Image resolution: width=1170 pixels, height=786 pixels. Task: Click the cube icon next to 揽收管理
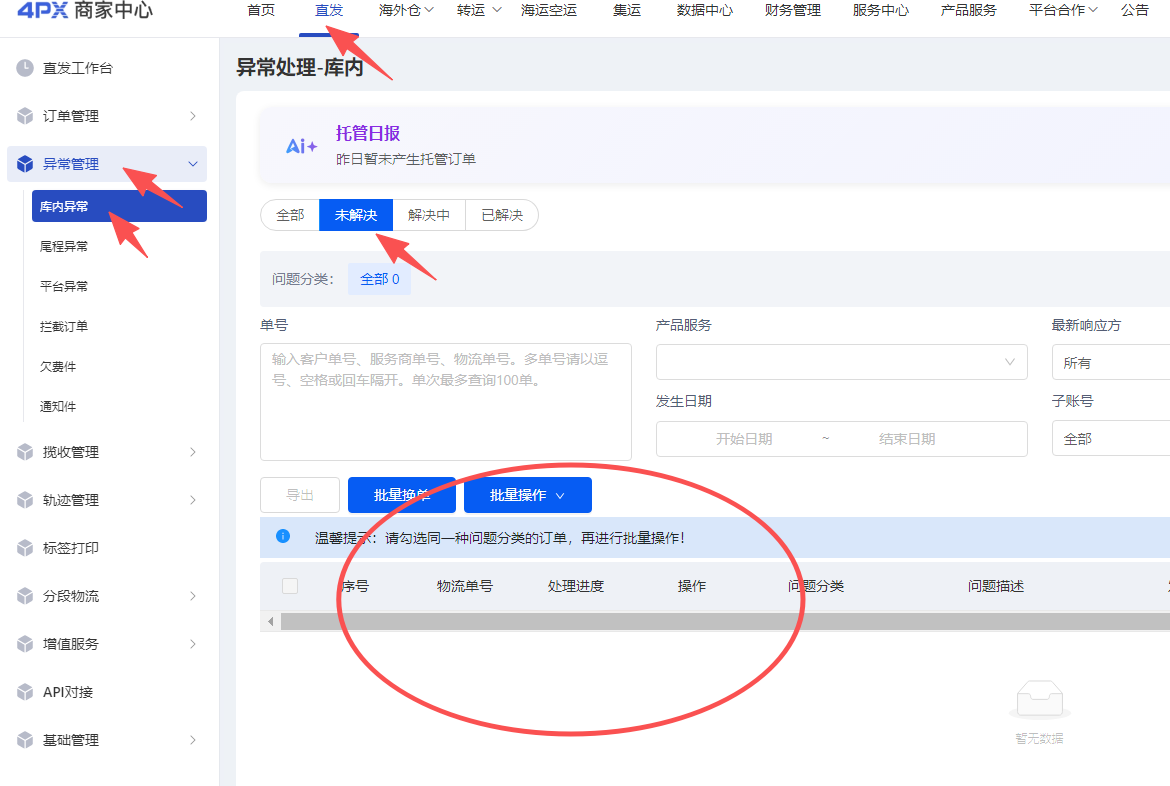click(25, 452)
